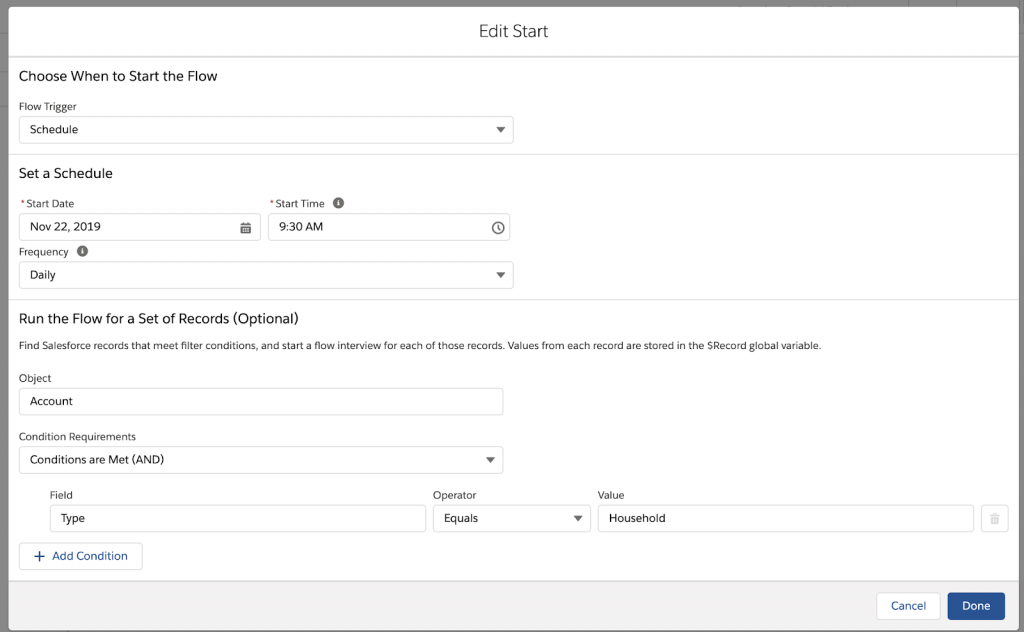The image size is (1024, 632).
Task: Click the info icon beside Start Time
Action: [x=337, y=202]
